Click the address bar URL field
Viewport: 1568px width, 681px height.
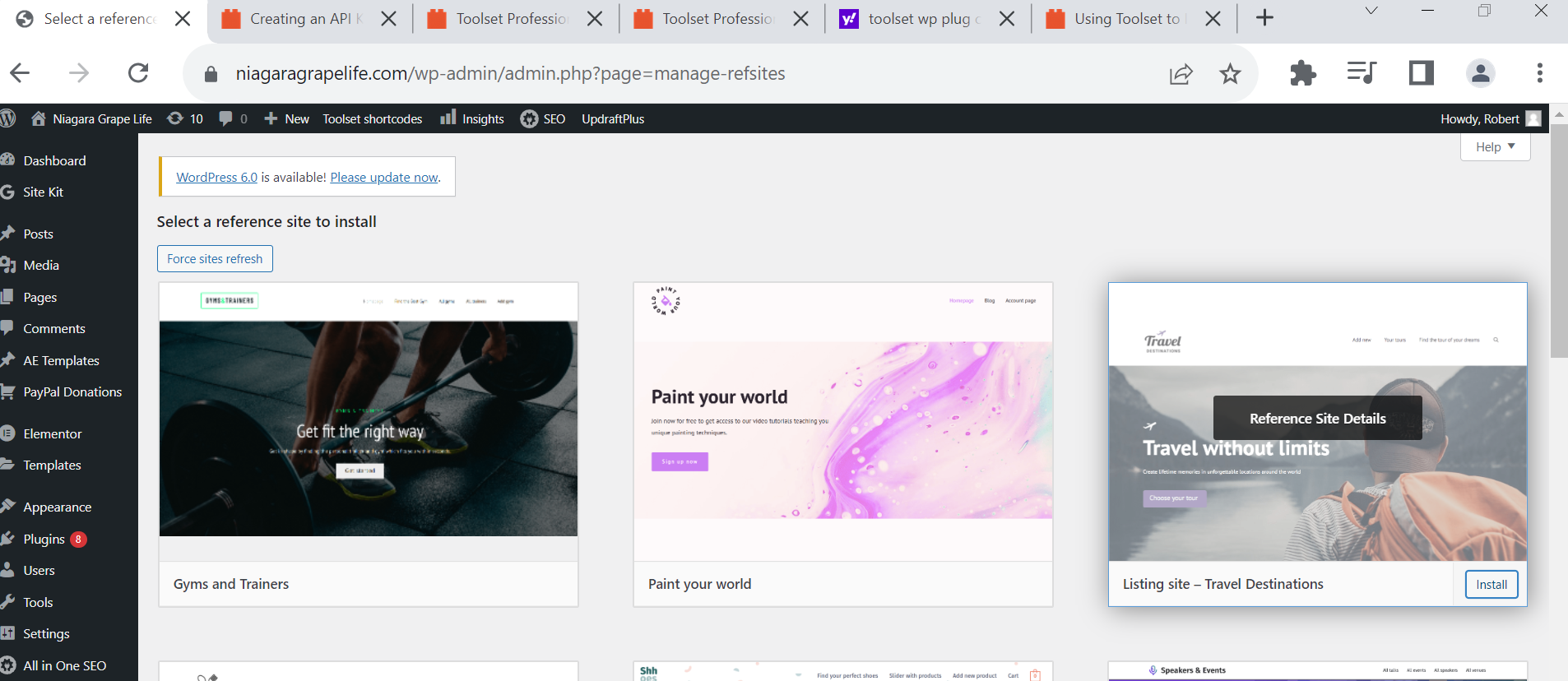pos(510,73)
